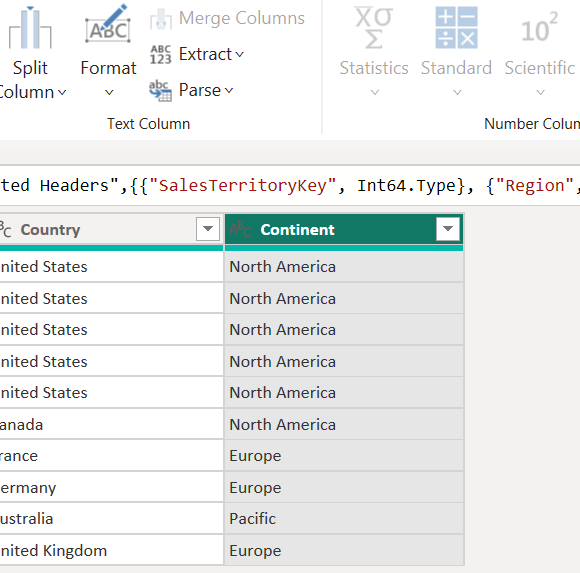Image resolution: width=580 pixels, height=573 pixels.
Task: Click the Scientific 10-squared icon
Action: pos(539,27)
